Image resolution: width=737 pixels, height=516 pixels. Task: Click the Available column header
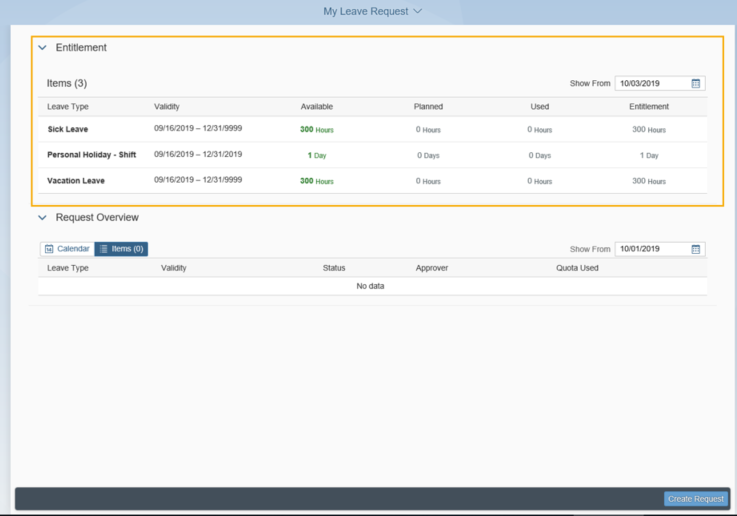[x=316, y=106]
